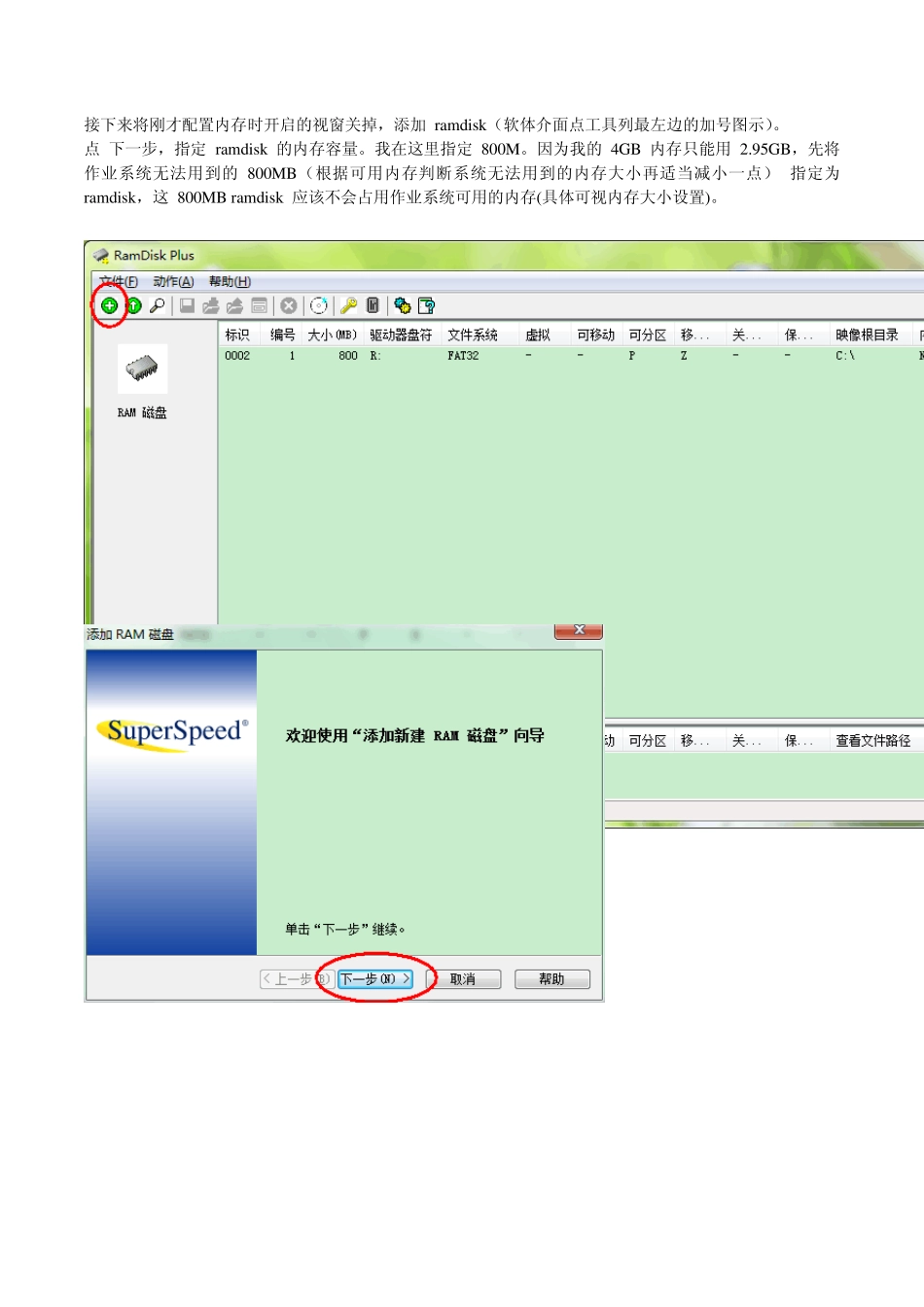The image size is (924, 1307).
Task: Click the help question-mark toolbar icon
Action: point(426,305)
